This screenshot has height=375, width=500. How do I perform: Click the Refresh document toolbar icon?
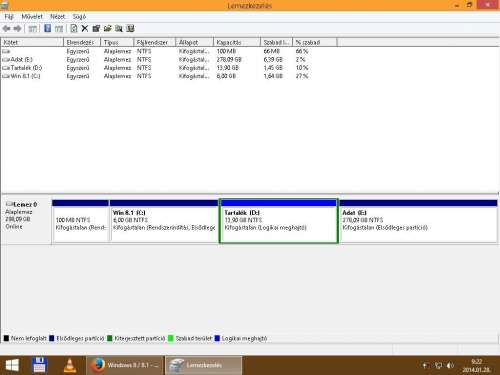[74, 29]
